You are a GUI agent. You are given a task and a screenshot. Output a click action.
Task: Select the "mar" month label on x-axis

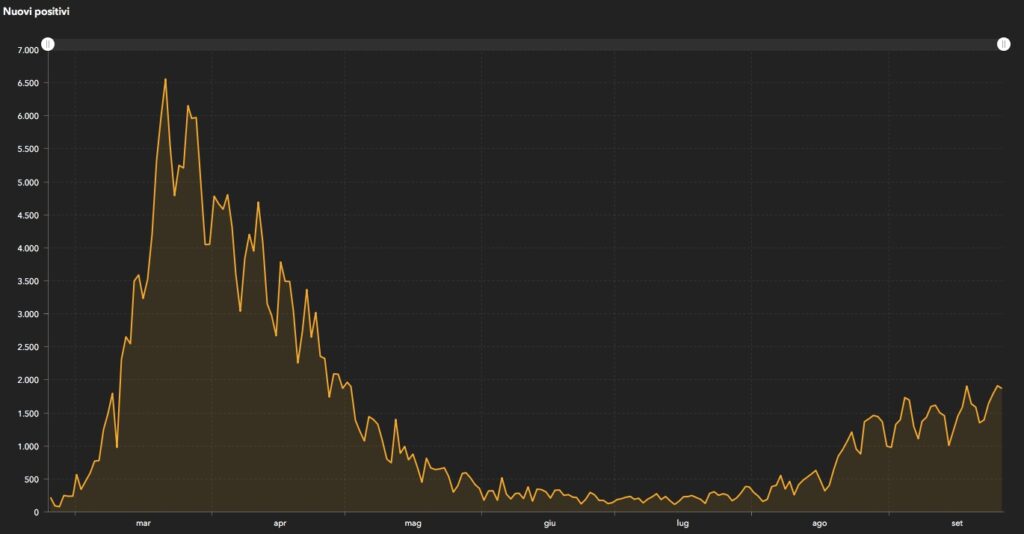coord(143,523)
